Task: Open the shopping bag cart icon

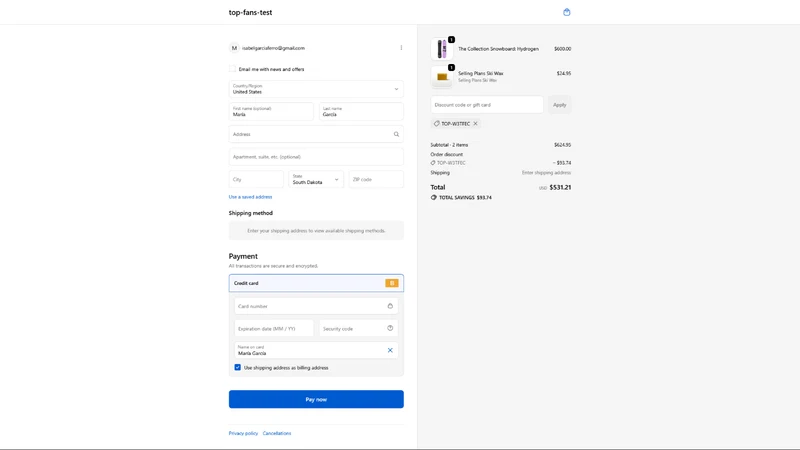Action: (566, 12)
